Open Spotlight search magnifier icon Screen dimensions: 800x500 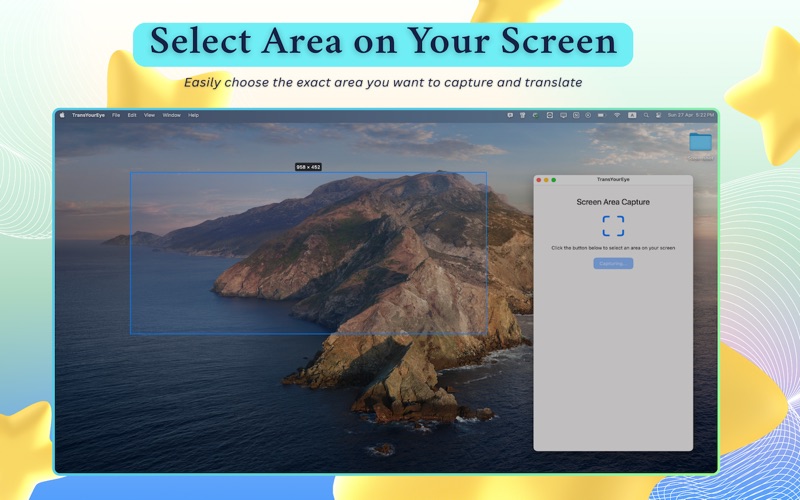coord(646,115)
